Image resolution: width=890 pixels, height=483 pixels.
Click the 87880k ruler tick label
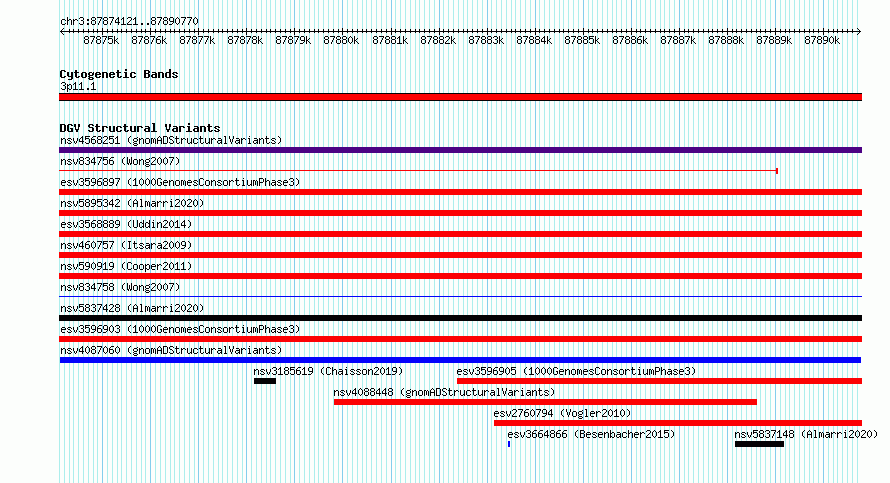tap(341, 41)
